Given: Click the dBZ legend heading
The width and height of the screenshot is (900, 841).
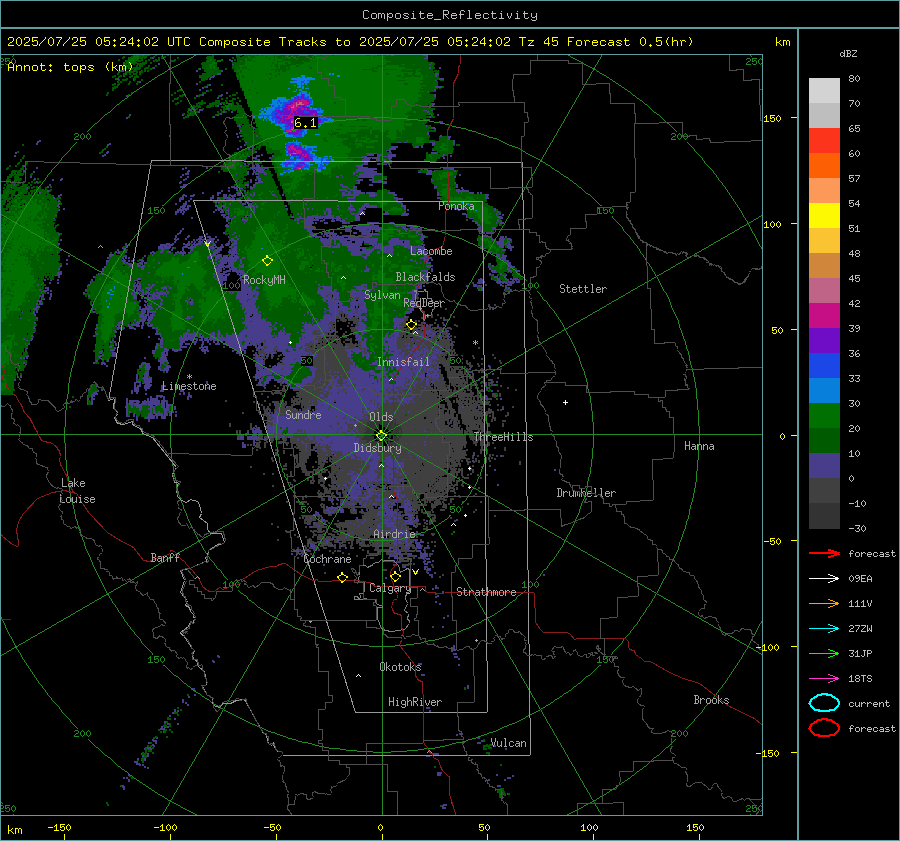Looking at the screenshot, I should pyautogui.click(x=848, y=54).
